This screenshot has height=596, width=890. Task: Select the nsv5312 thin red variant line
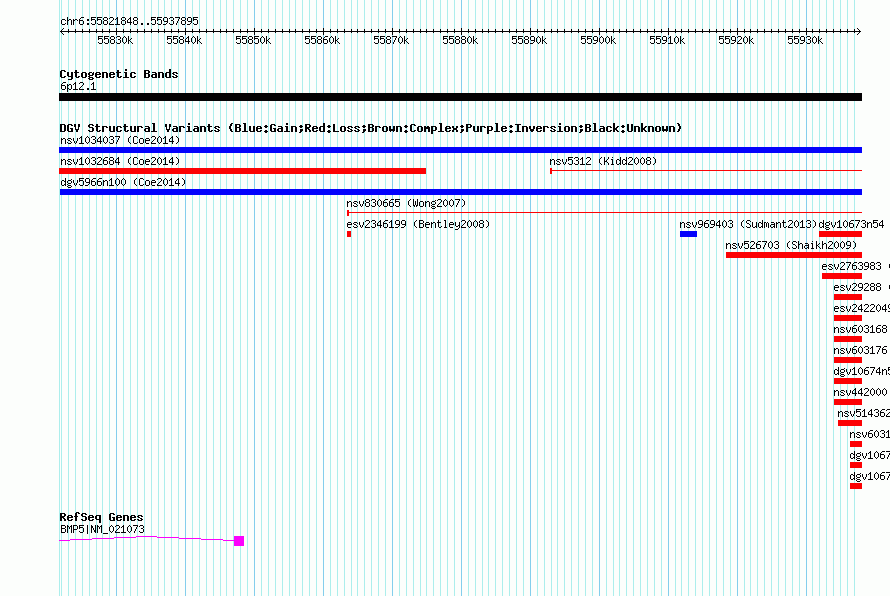pyautogui.click(x=706, y=170)
